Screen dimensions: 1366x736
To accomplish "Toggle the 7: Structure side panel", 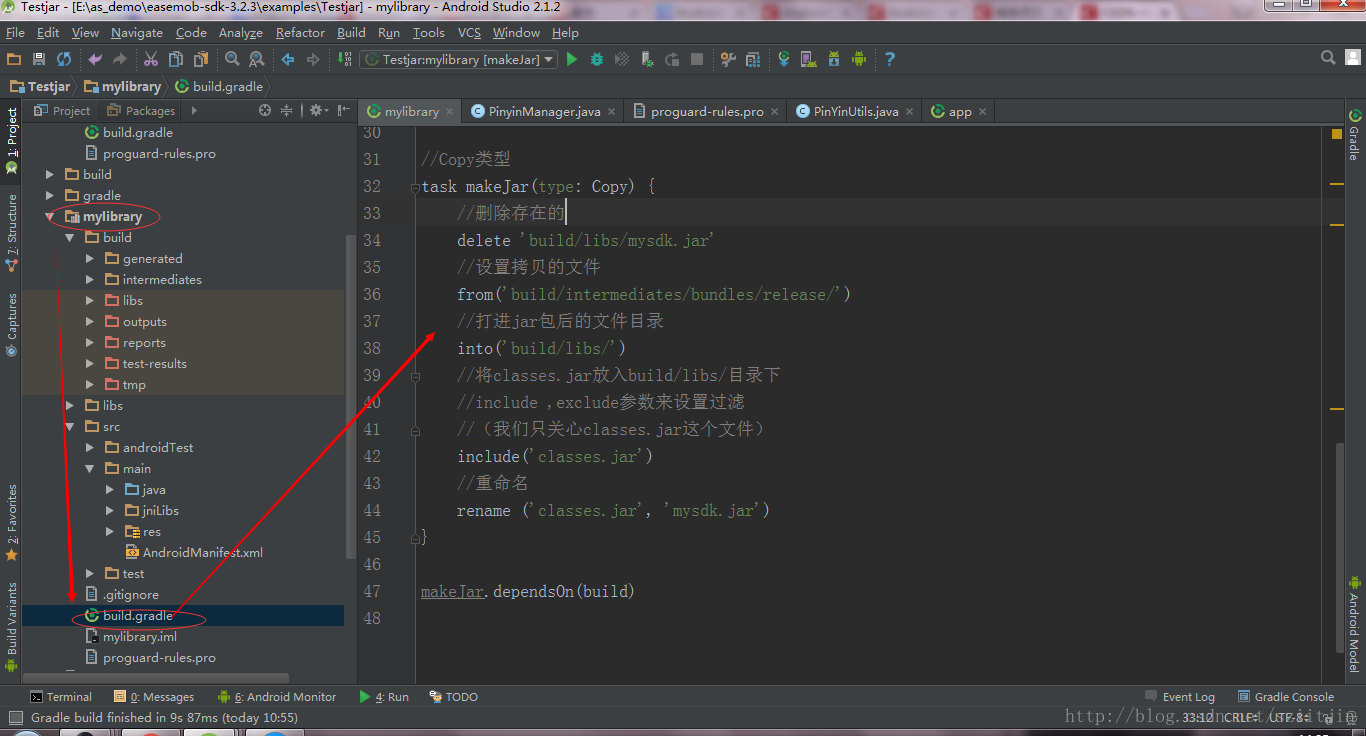I will coord(12,234).
